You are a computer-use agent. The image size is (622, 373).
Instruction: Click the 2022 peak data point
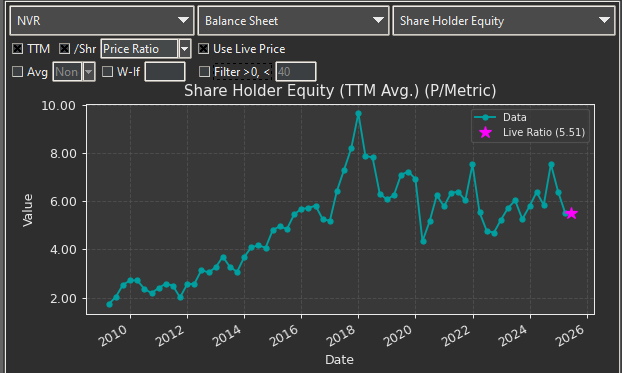point(472,164)
